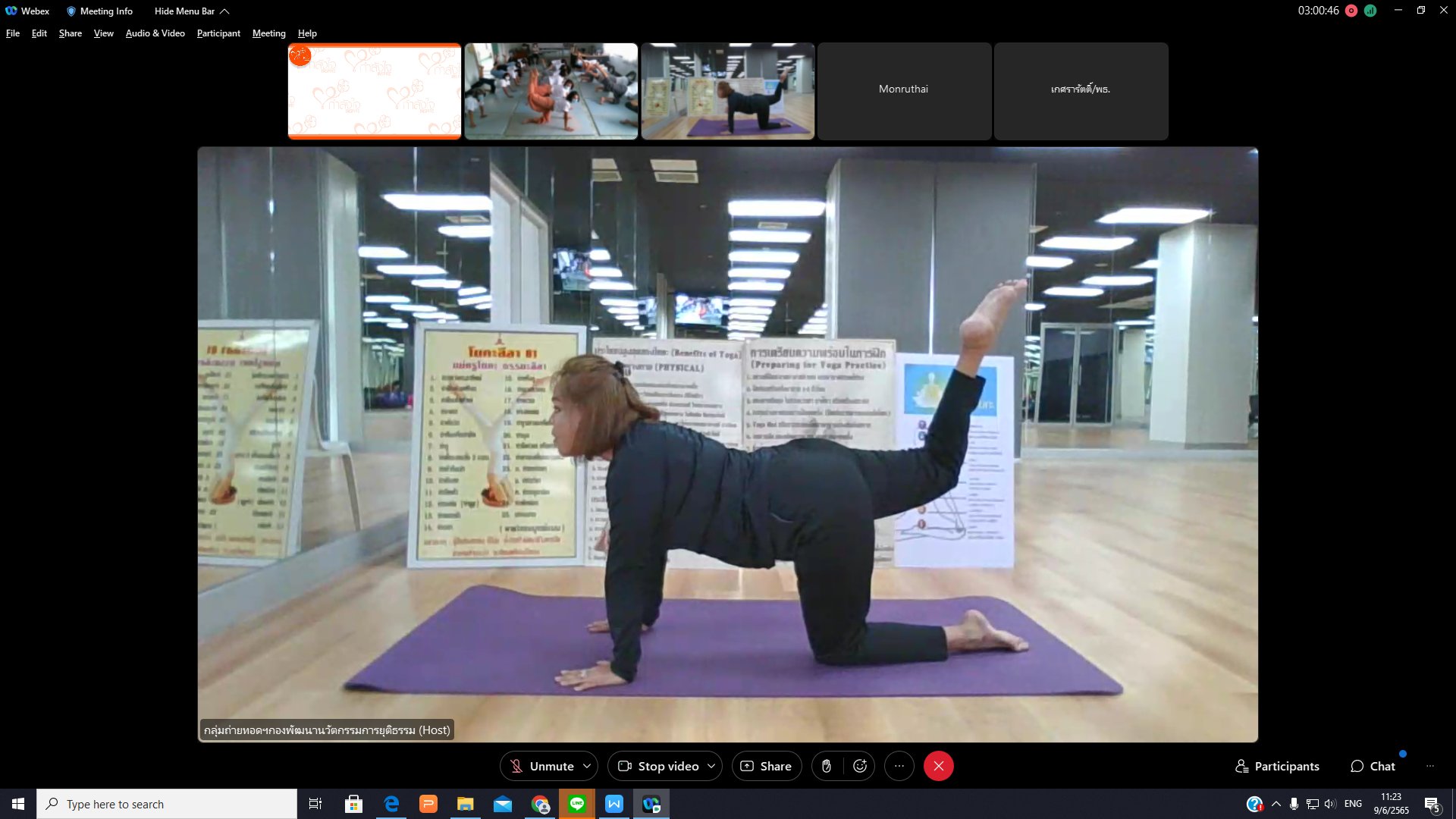Viewport: 1456px width, 819px height.
Task: Select Monruthai participant thumbnail
Action: tap(904, 90)
